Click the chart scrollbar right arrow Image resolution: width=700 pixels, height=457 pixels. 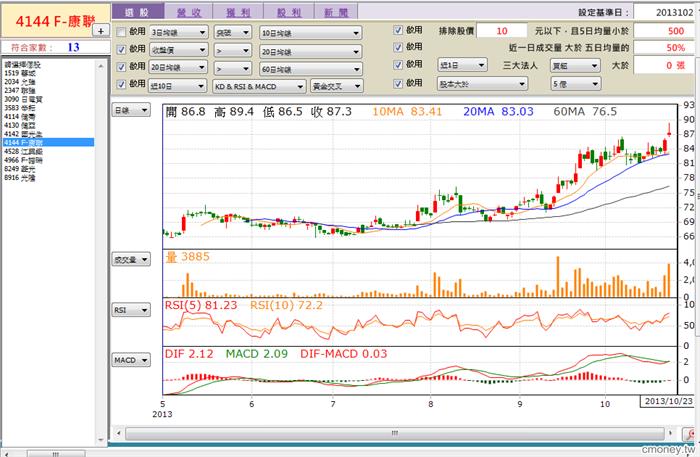pos(671,433)
